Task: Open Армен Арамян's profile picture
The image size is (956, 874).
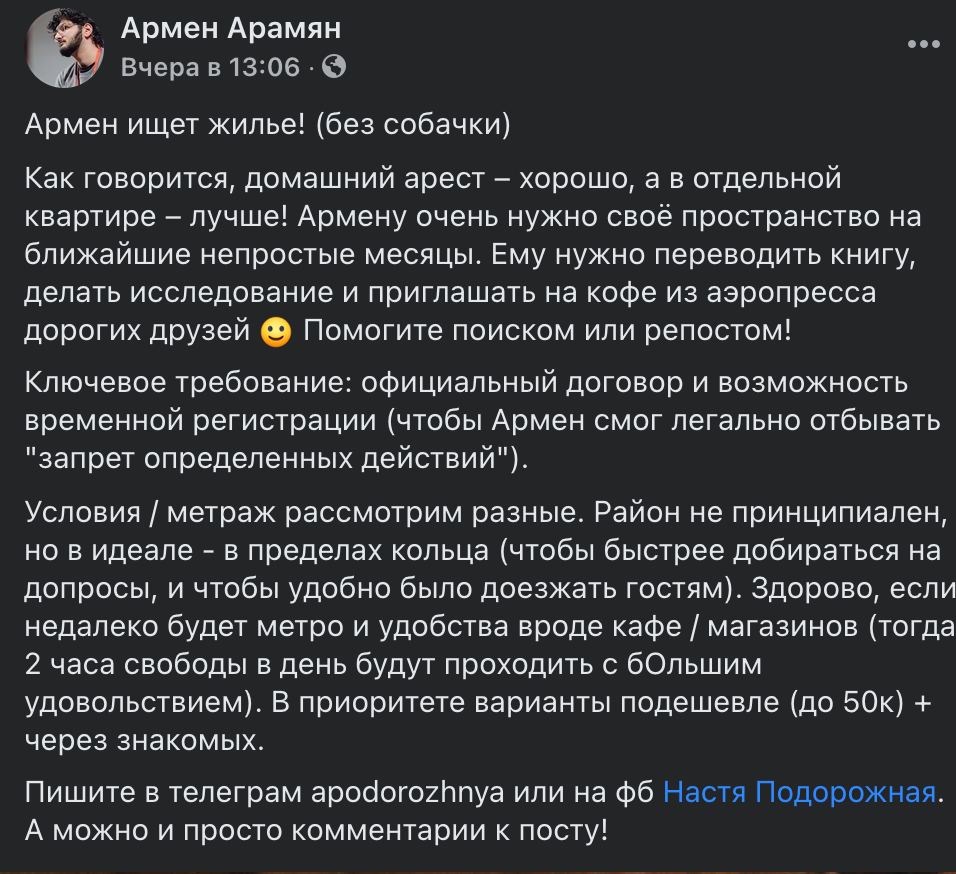Action: 64,48
